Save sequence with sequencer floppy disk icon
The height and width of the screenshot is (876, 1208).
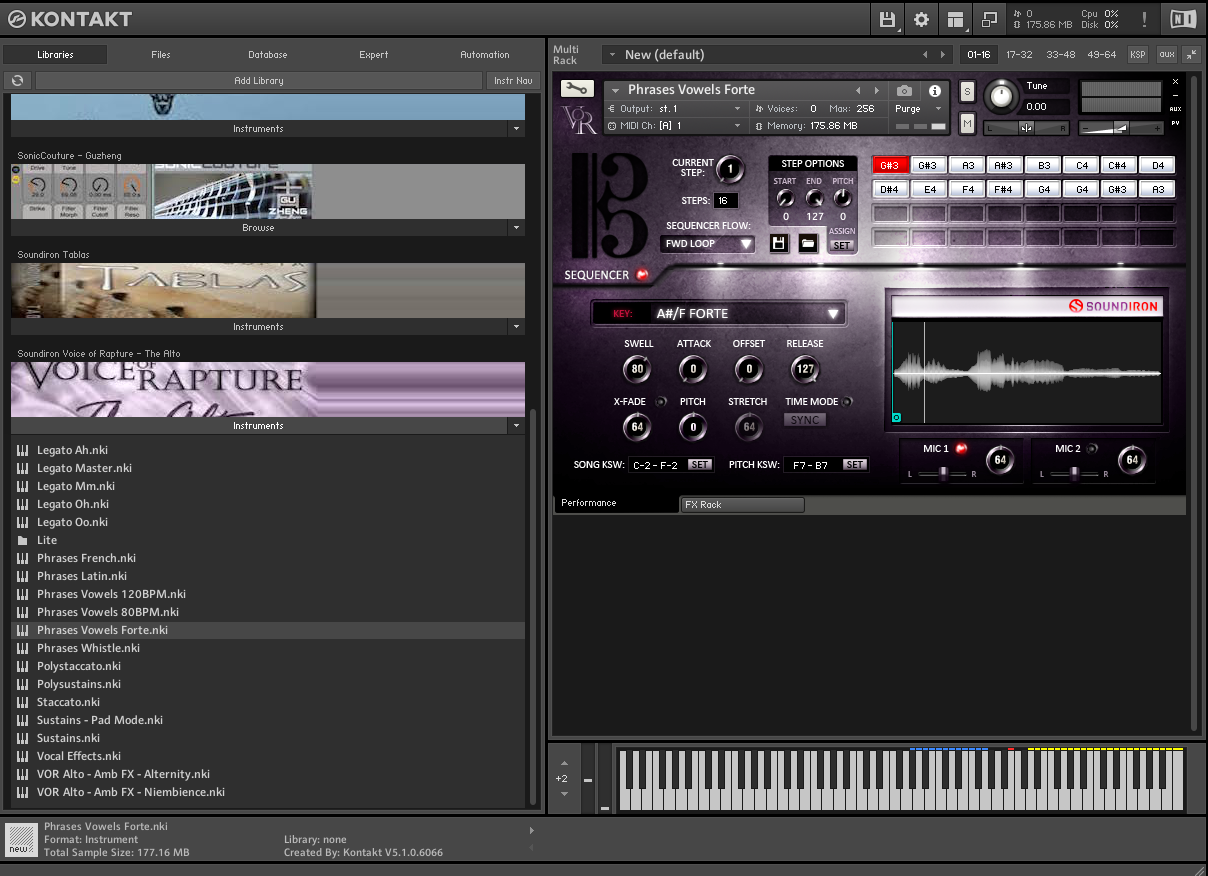780,243
